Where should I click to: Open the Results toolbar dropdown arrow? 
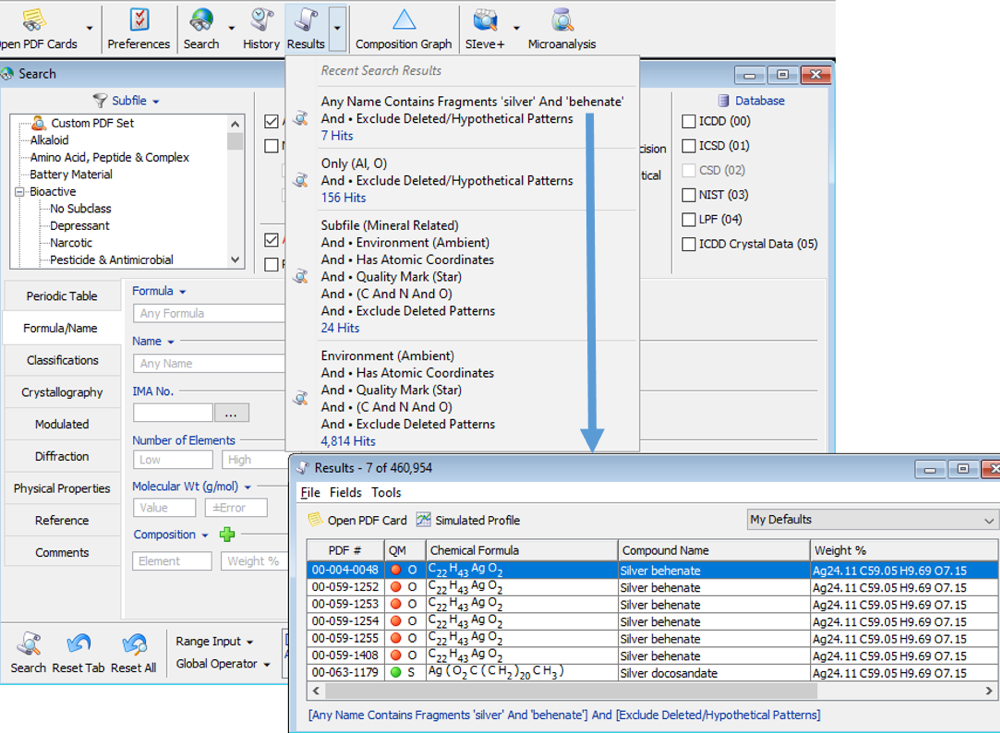pyautogui.click(x=337, y=28)
